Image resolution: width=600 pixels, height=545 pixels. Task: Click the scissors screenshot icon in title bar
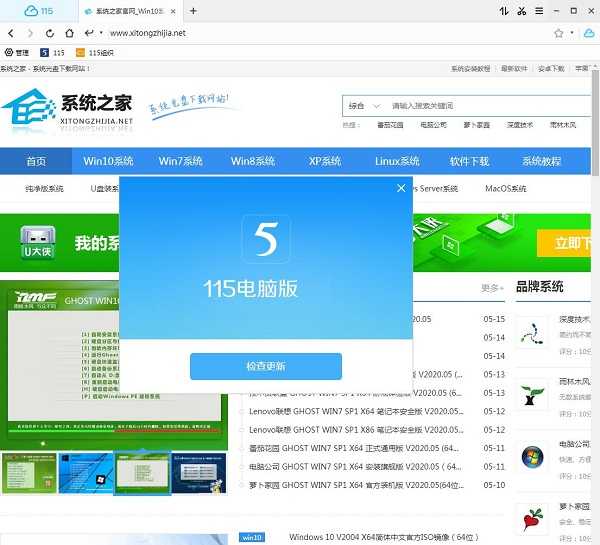click(522, 11)
